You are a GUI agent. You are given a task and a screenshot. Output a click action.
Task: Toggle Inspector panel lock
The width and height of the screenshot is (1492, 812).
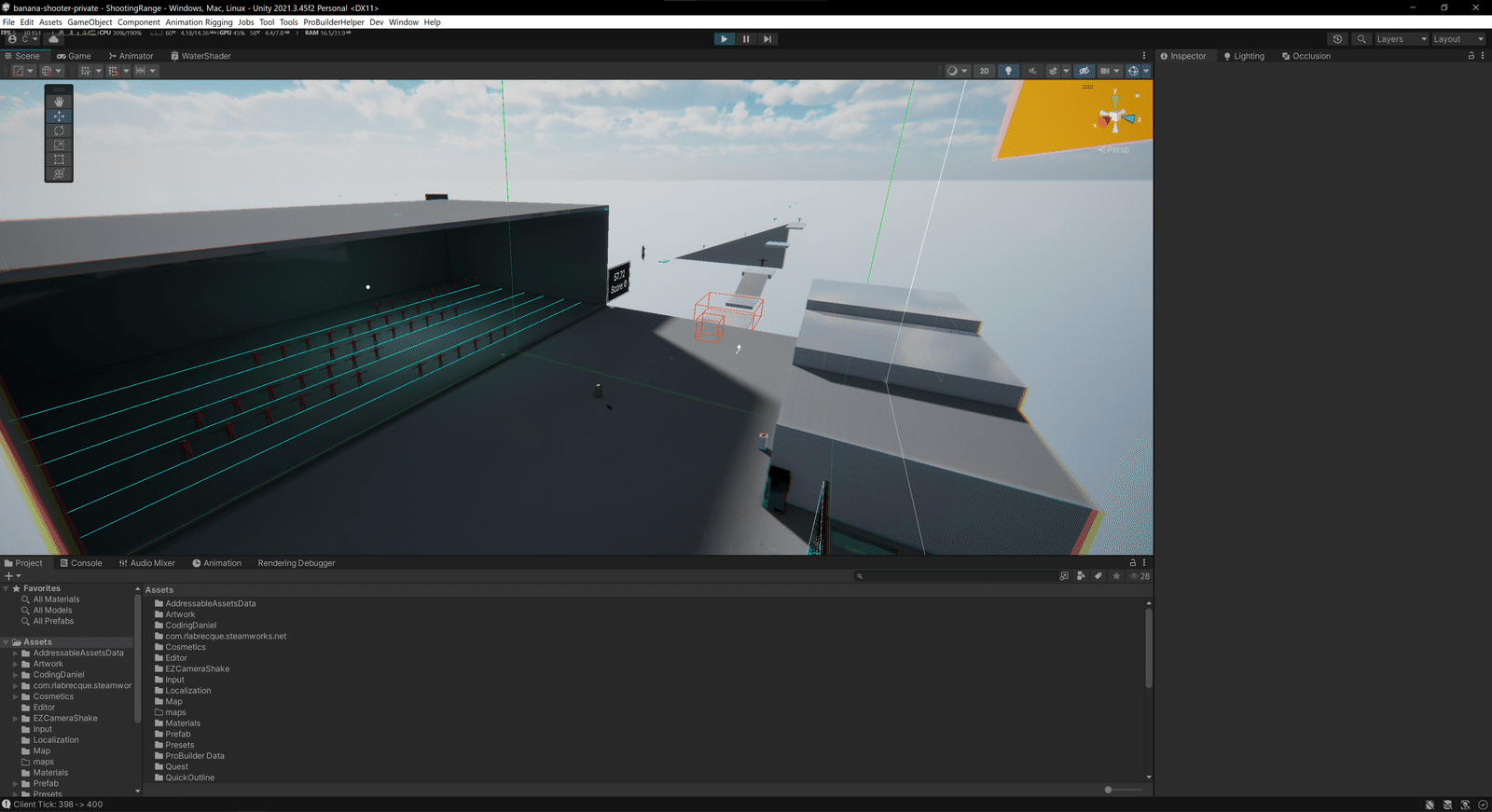pos(1471,56)
